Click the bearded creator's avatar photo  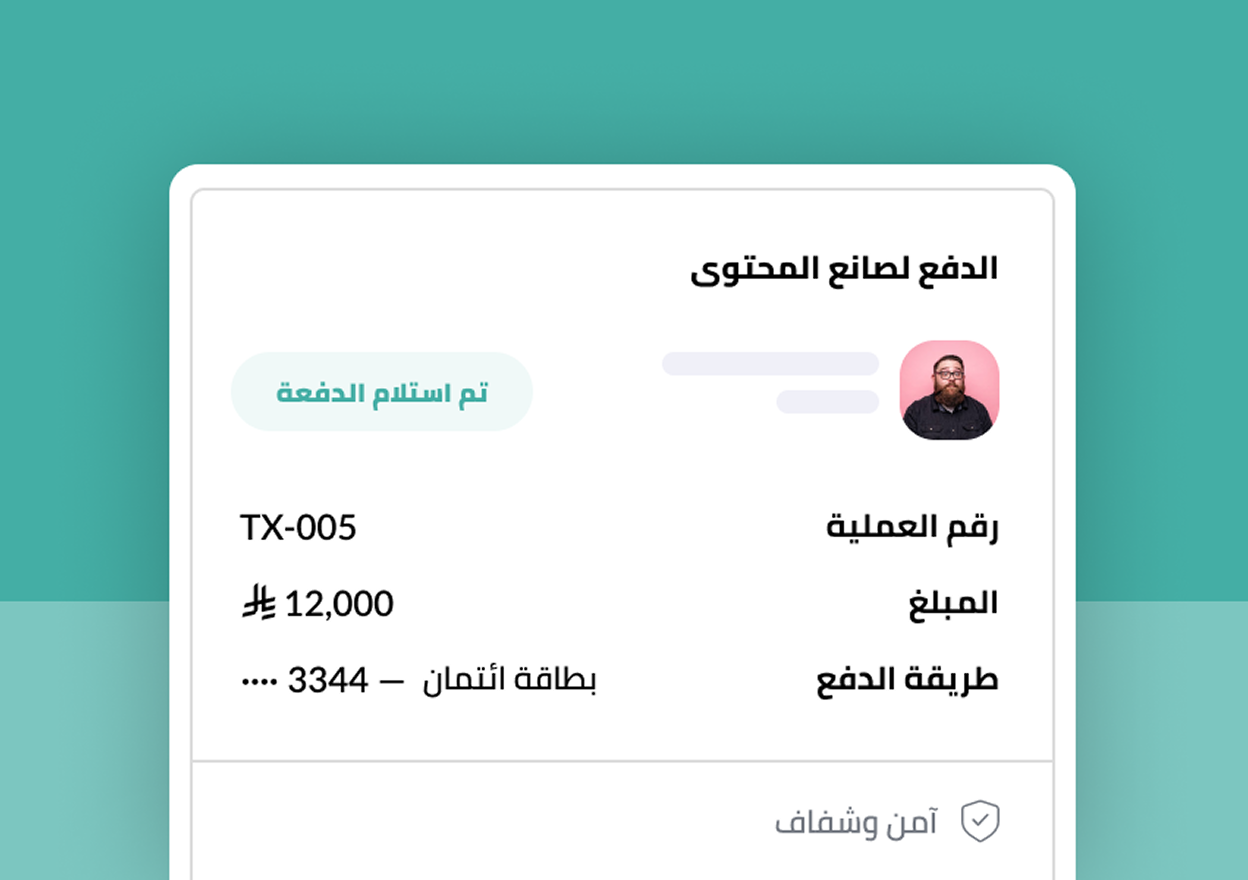pyautogui.click(x=949, y=390)
